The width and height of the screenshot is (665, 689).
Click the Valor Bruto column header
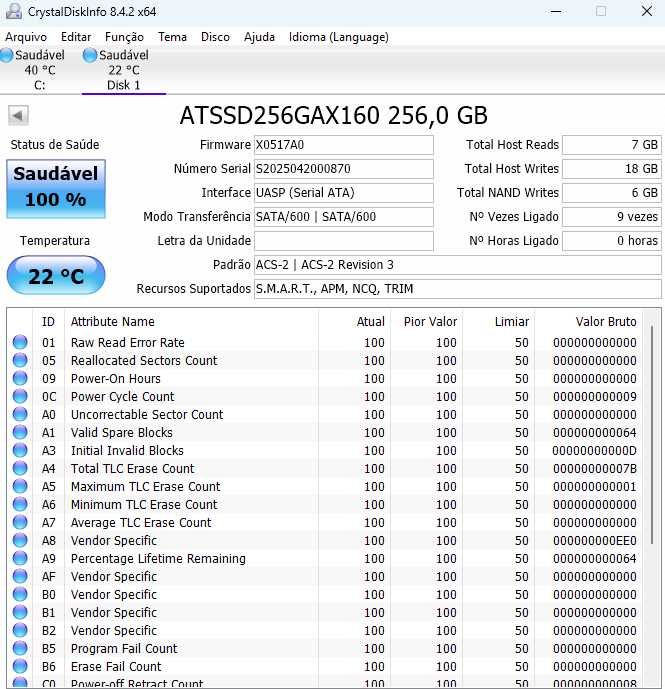coord(588,322)
